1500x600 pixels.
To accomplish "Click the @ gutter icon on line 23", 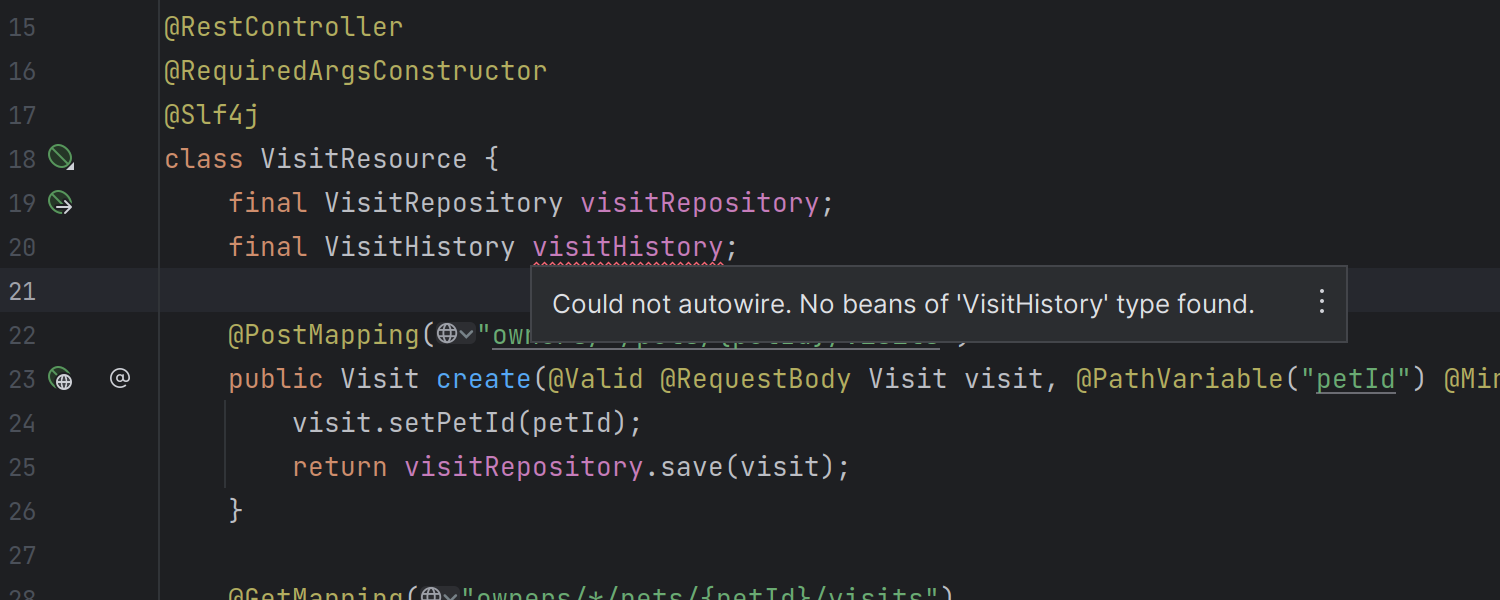I will (120, 378).
